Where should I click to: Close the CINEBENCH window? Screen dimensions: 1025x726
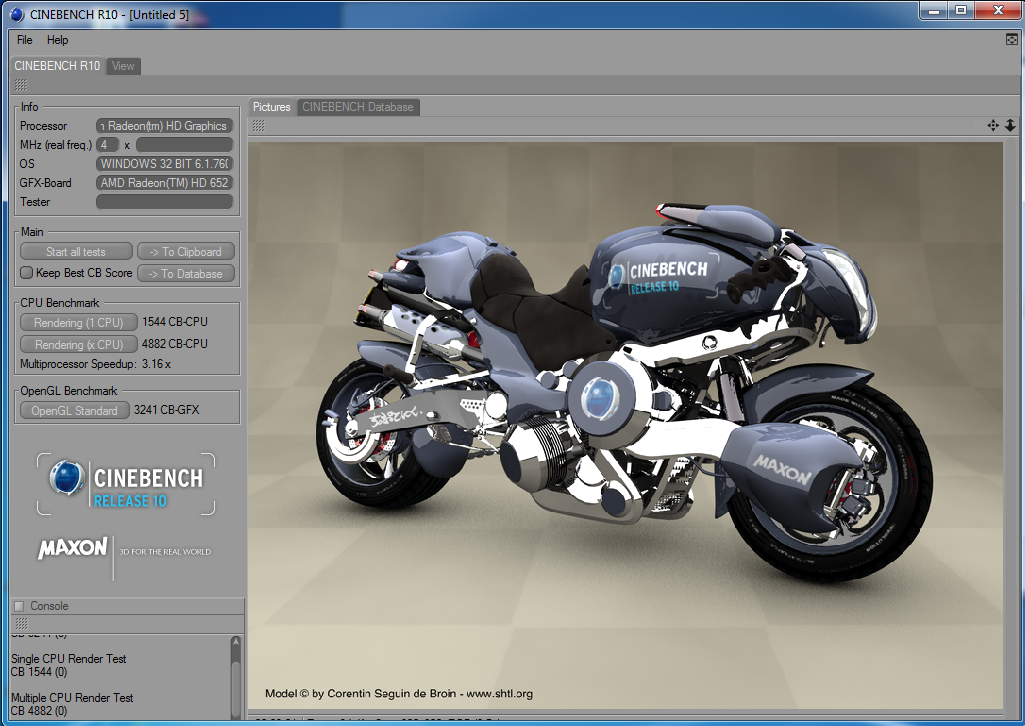[998, 10]
